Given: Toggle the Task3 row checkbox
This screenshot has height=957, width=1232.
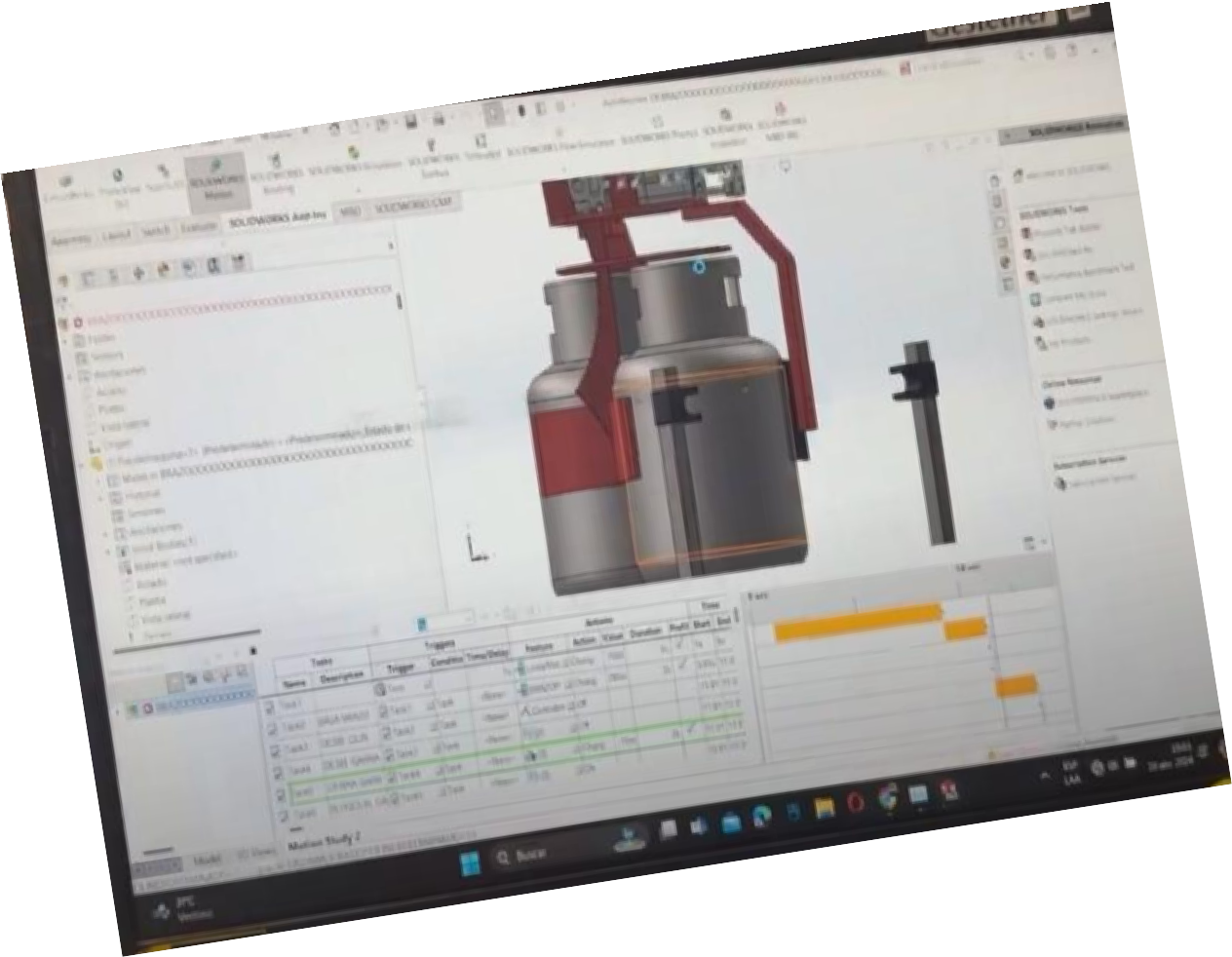Looking at the screenshot, I should click(x=276, y=752).
